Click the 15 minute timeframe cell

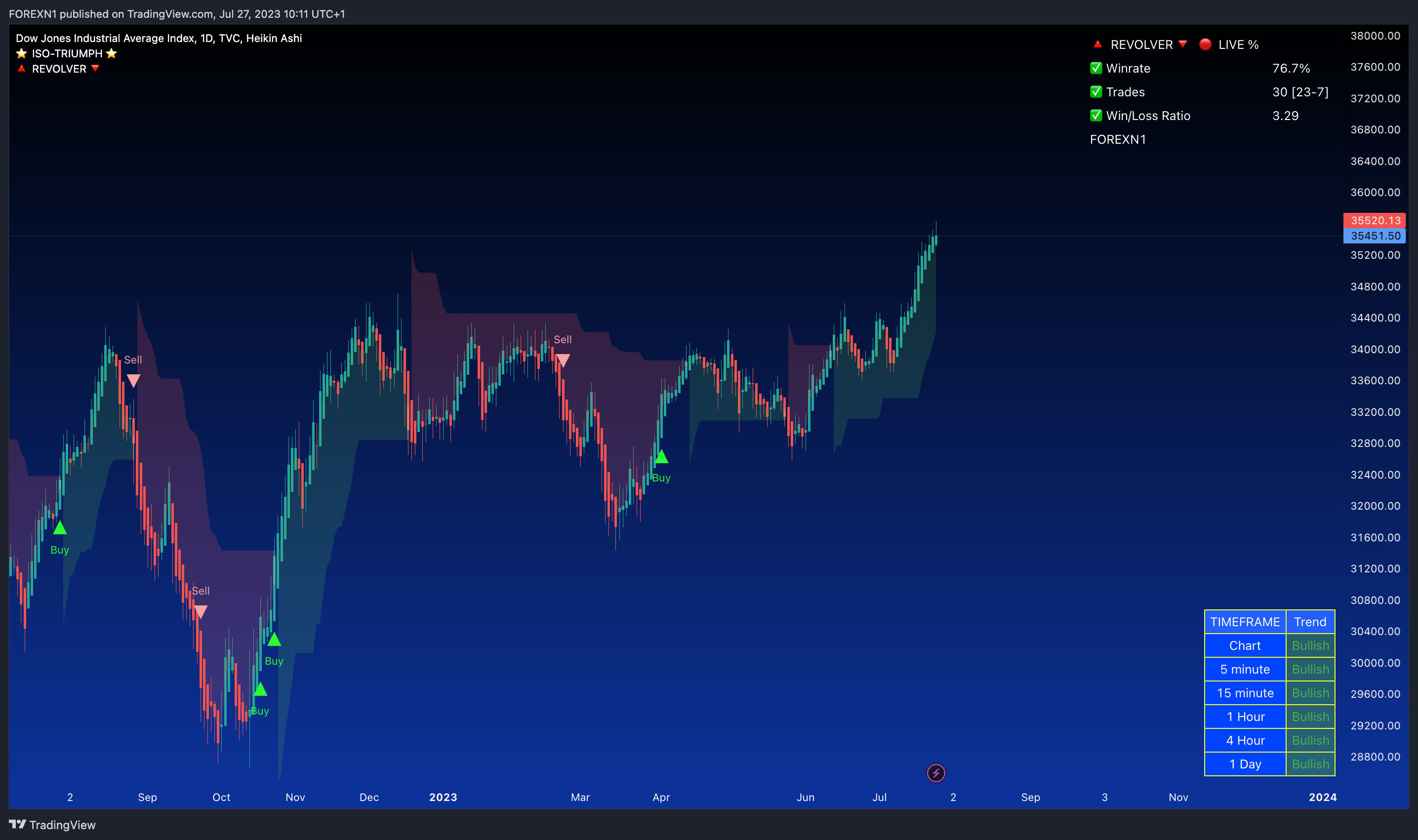coord(1245,693)
